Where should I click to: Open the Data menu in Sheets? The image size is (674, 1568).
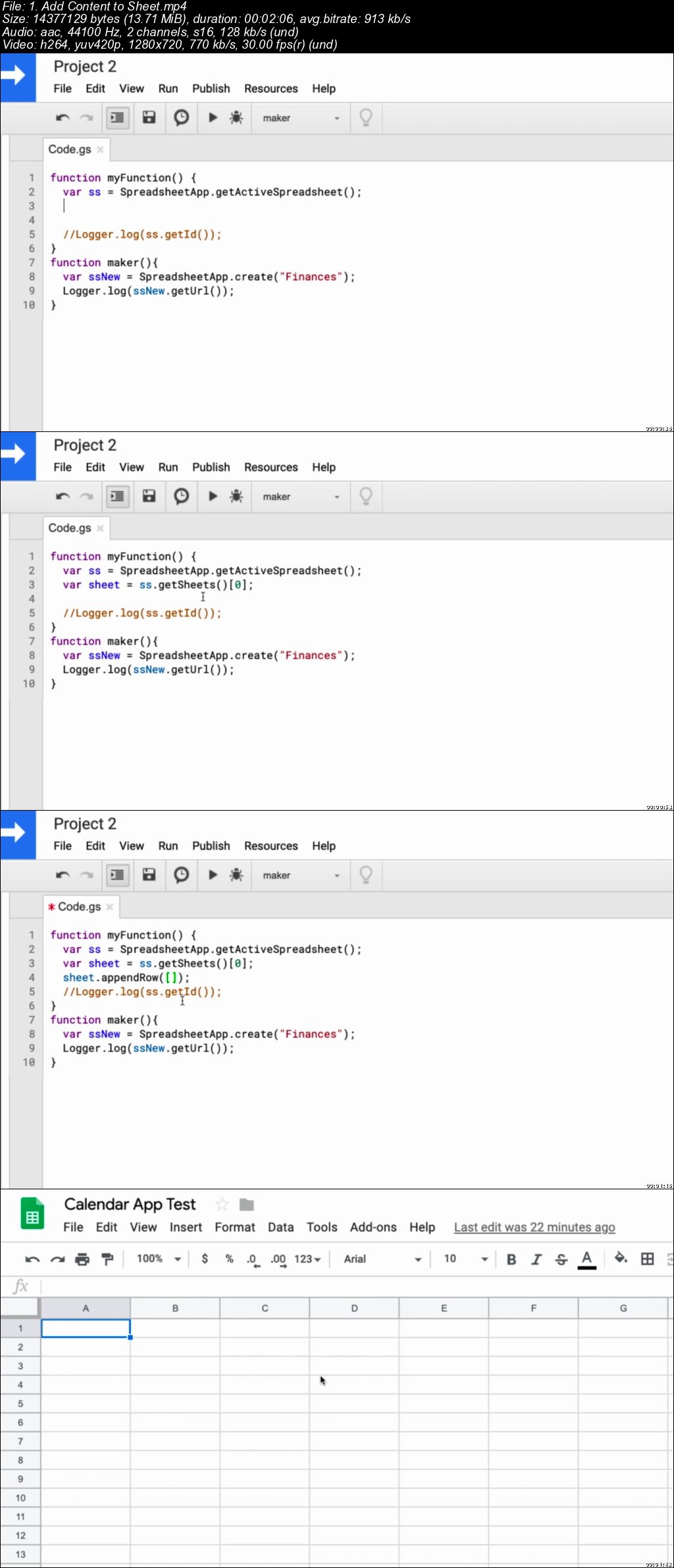tap(280, 1227)
